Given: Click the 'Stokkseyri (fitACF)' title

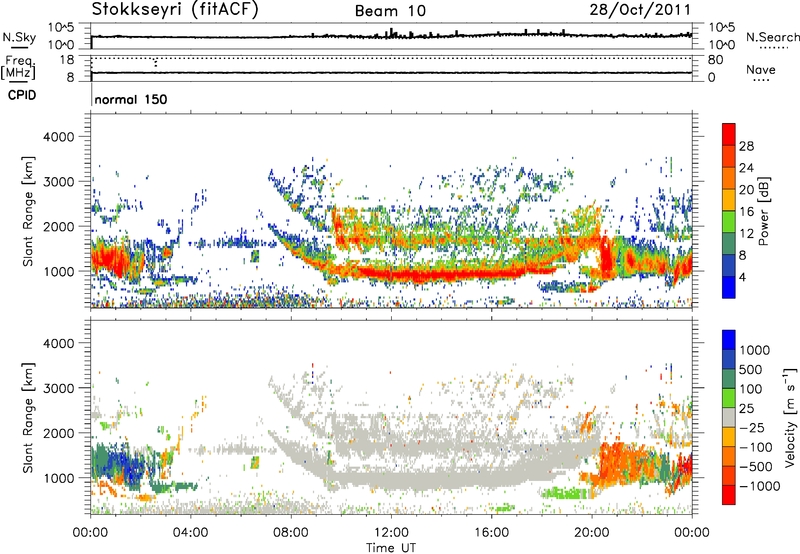Looking at the screenshot, I should coord(175,10).
